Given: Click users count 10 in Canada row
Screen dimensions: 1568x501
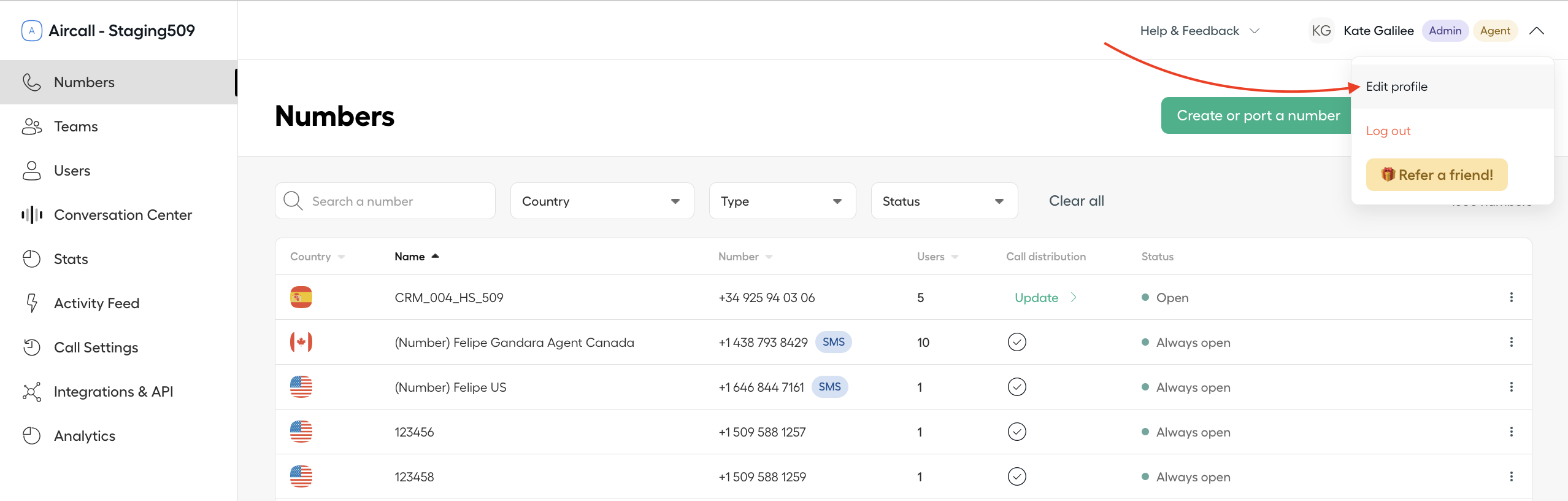Looking at the screenshot, I should pyautogui.click(x=923, y=343).
